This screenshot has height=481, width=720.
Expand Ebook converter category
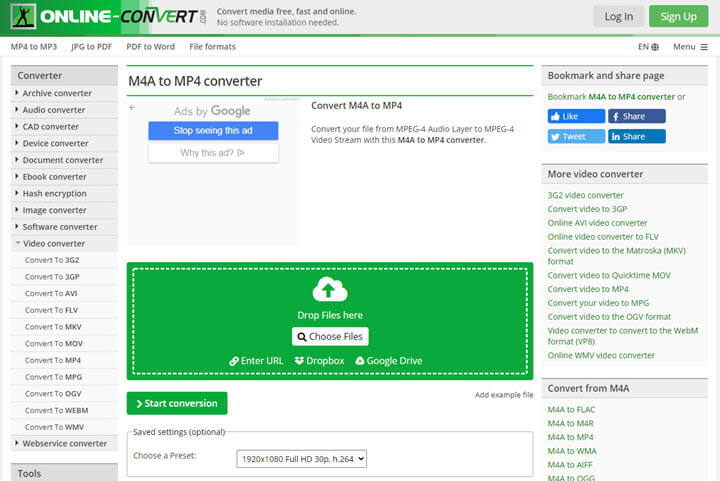coord(64,177)
